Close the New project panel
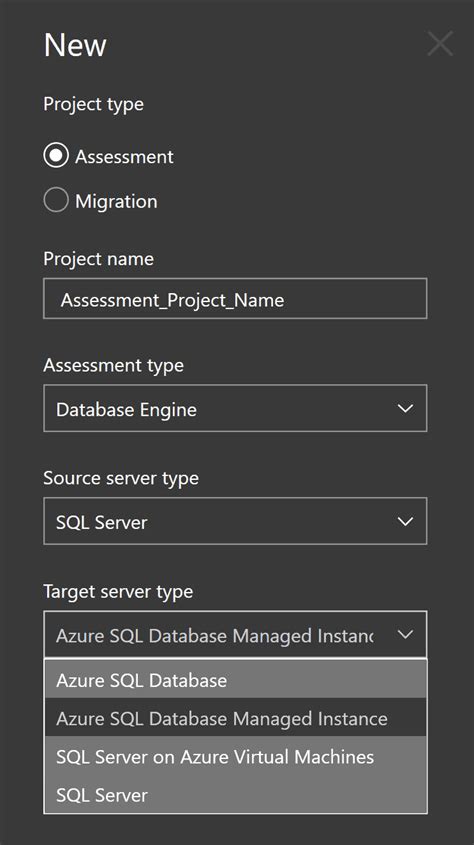474x845 pixels. coord(440,44)
